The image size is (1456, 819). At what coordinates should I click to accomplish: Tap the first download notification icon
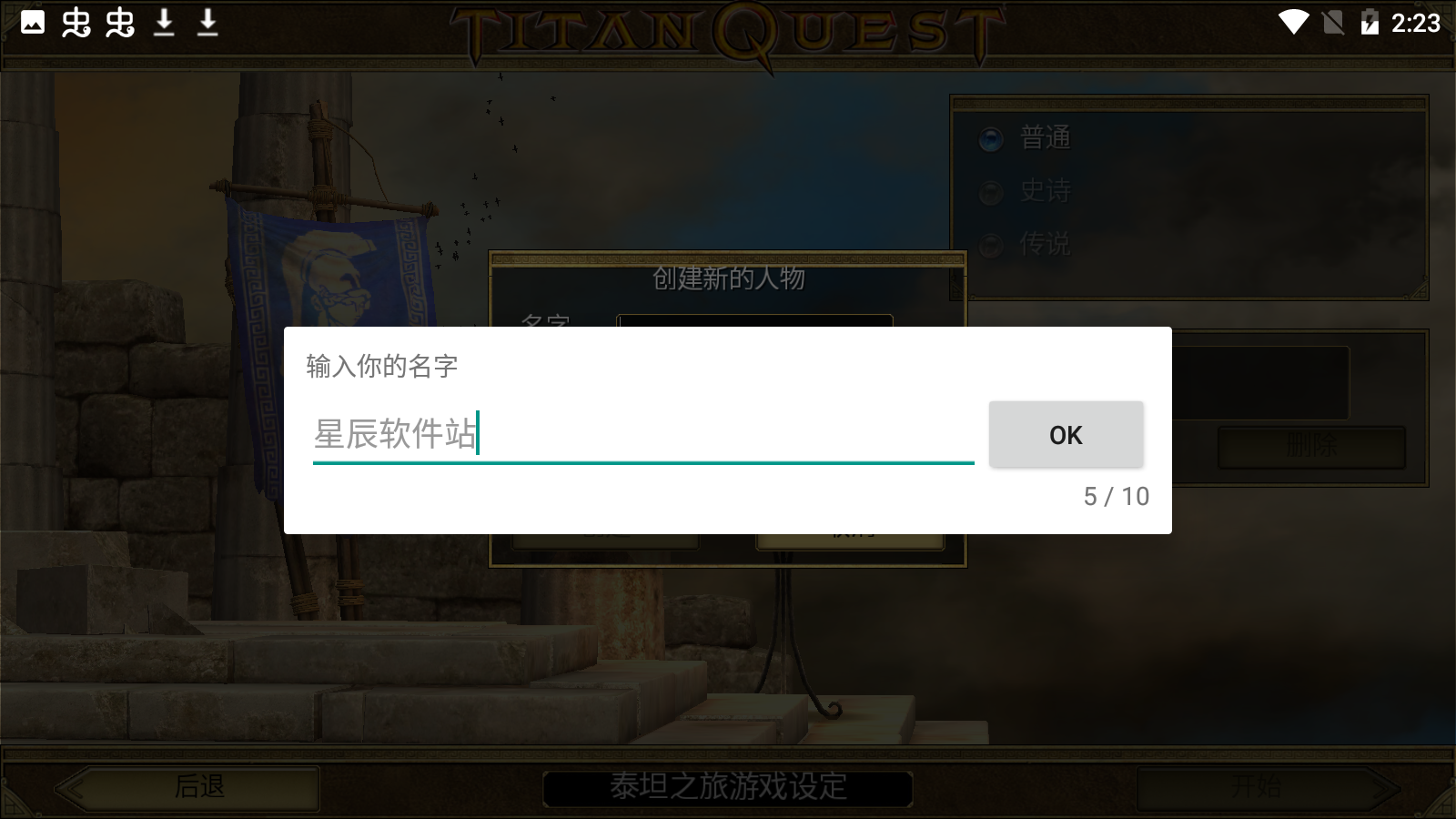tap(164, 22)
